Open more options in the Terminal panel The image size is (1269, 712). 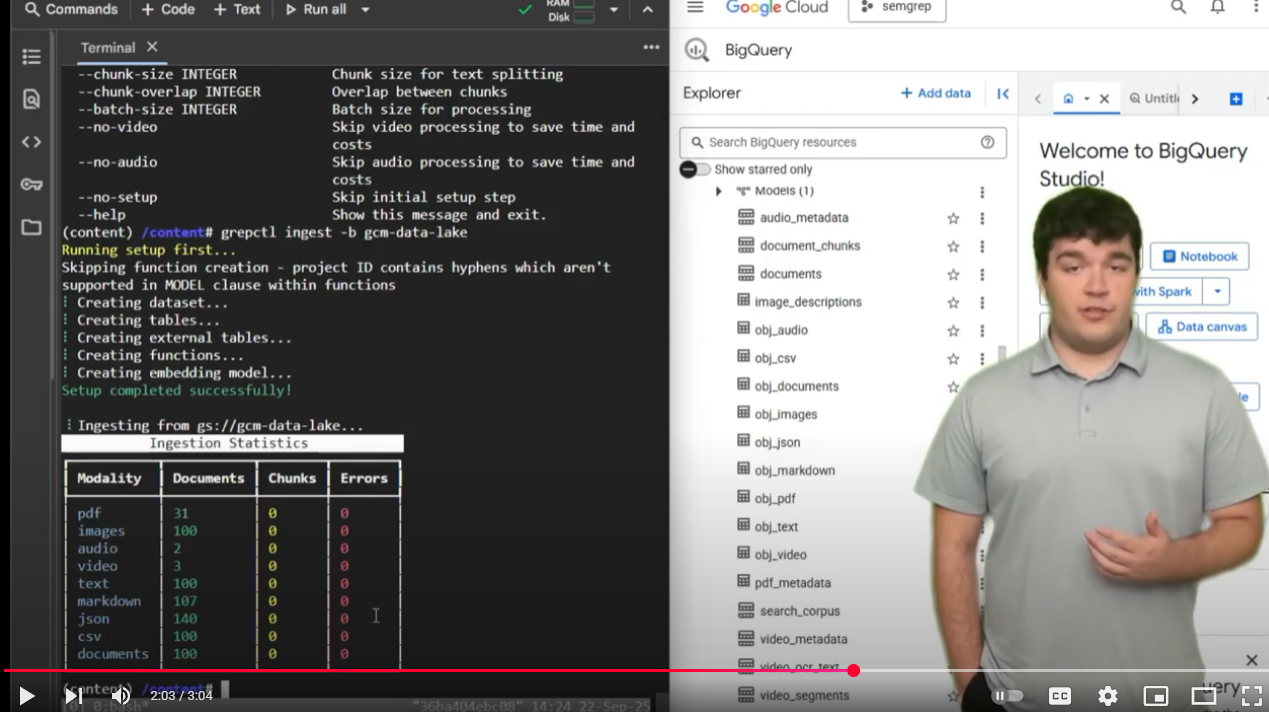(651, 47)
